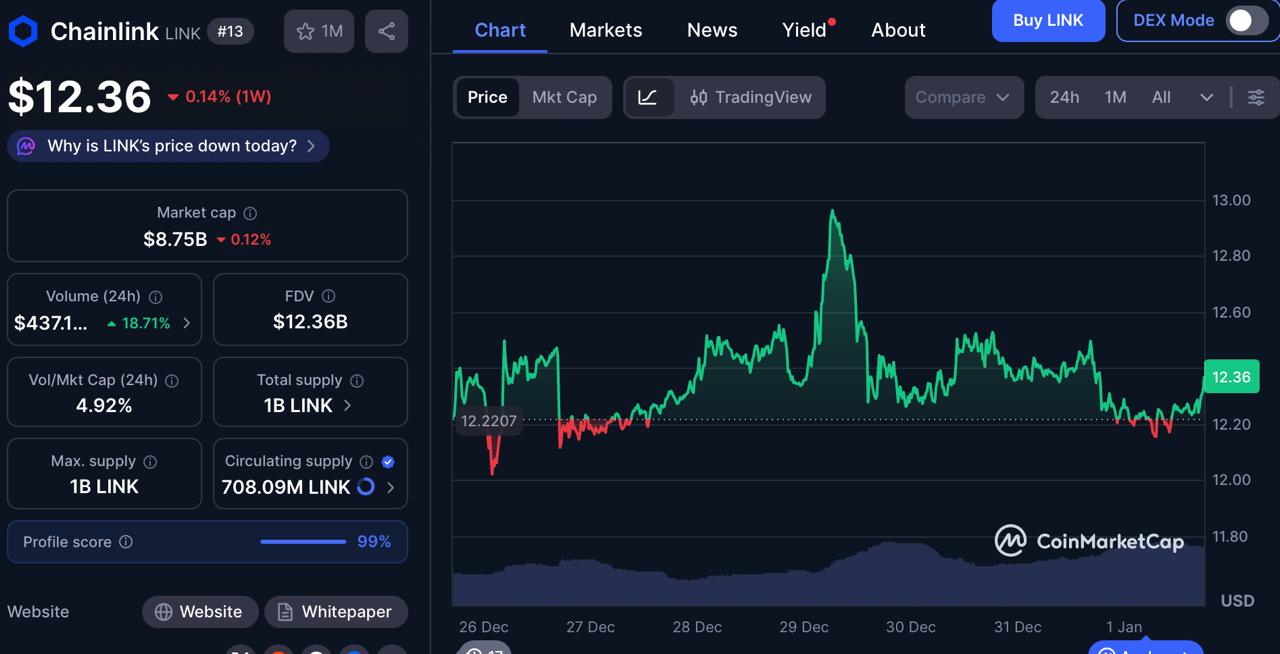Switch chart to Mkt Cap view

(x=564, y=97)
